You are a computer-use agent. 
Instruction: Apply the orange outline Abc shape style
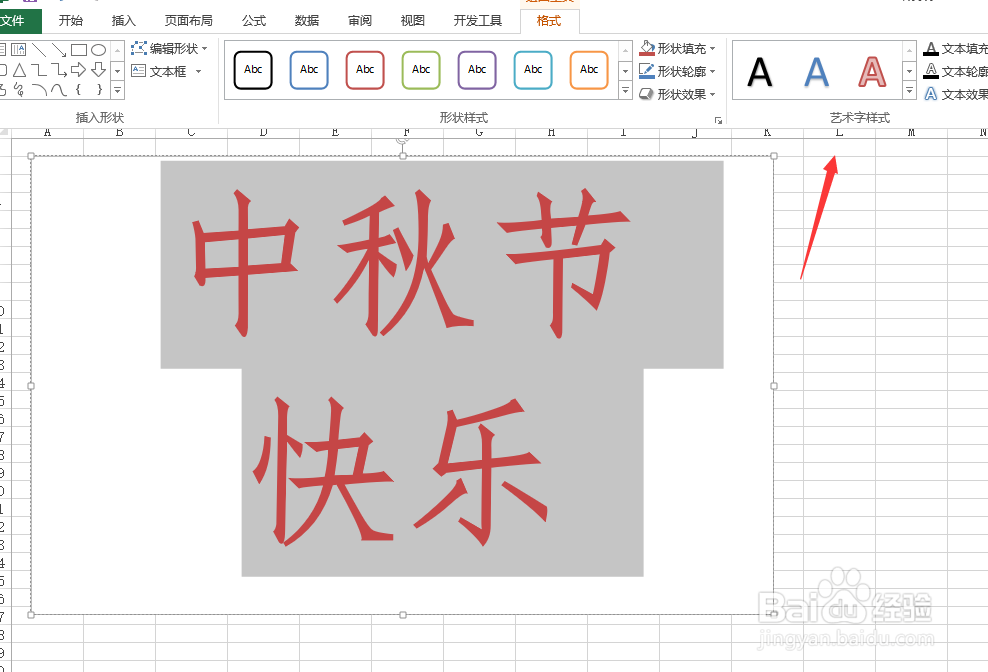pos(589,70)
